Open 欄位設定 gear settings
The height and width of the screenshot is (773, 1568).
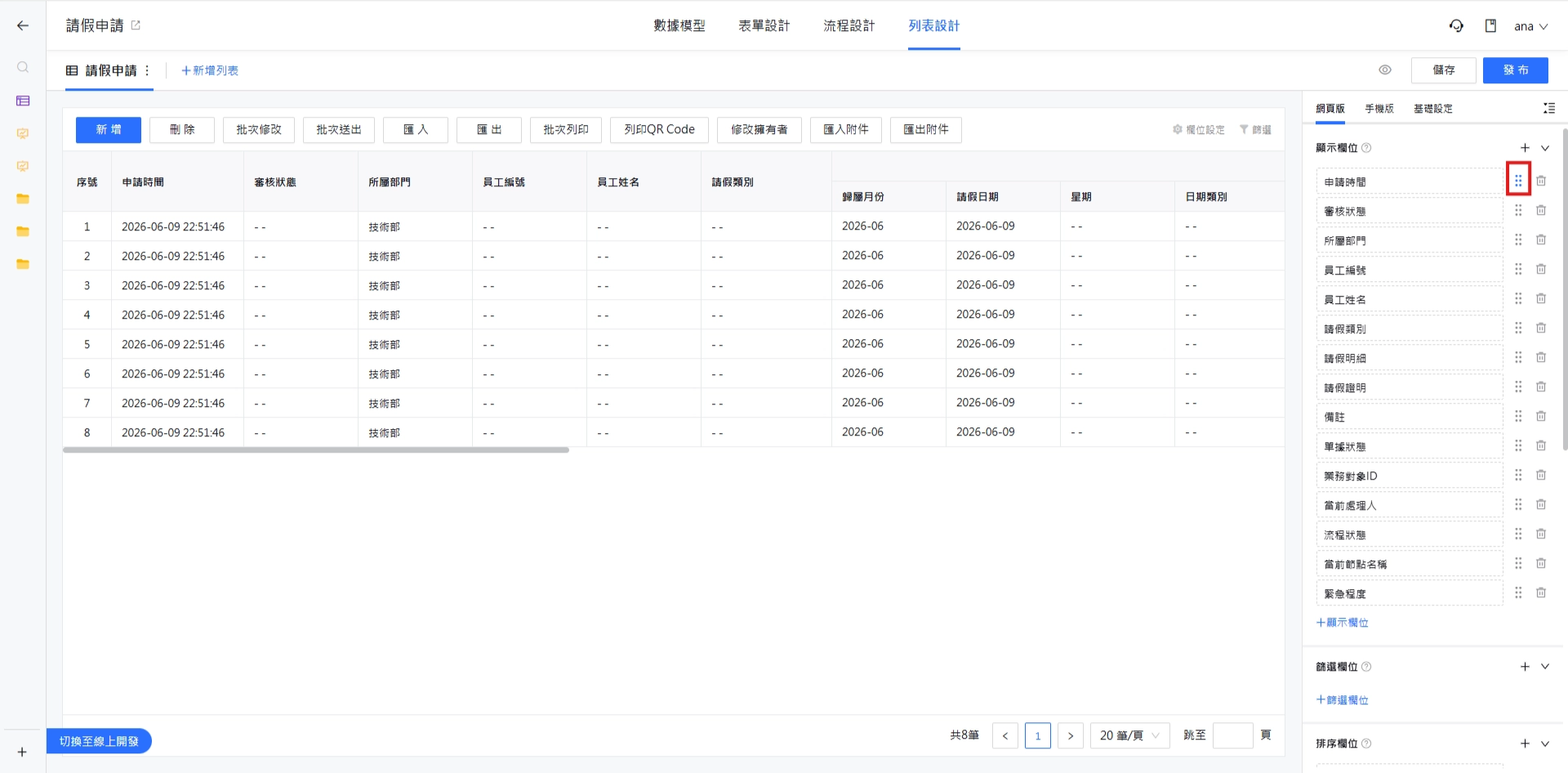(x=1198, y=129)
